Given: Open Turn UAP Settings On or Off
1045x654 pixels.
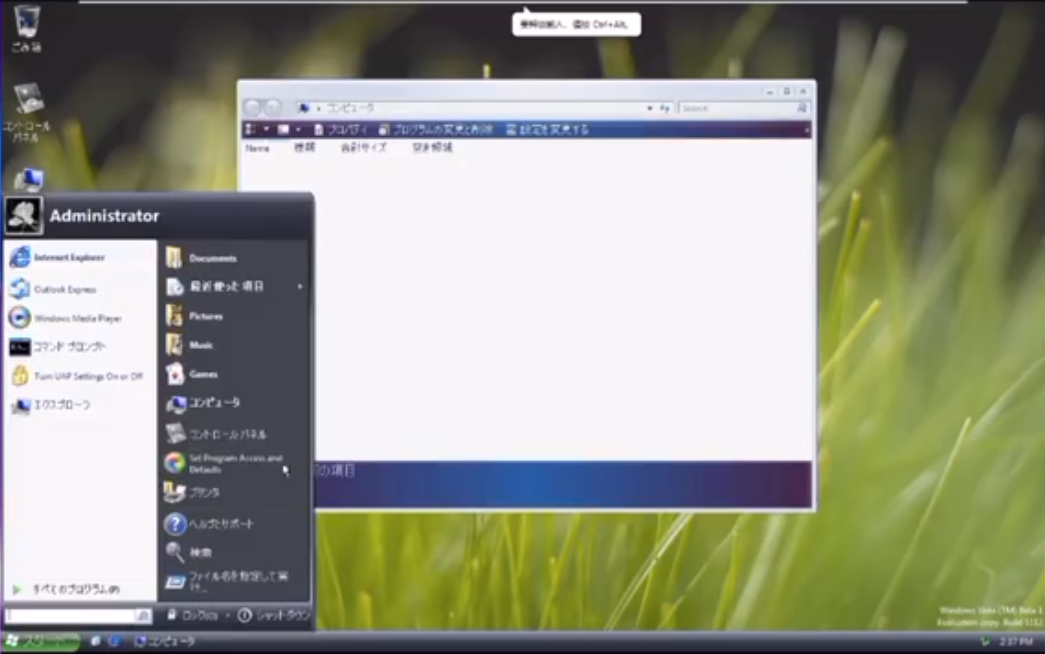Looking at the screenshot, I should [87, 377].
